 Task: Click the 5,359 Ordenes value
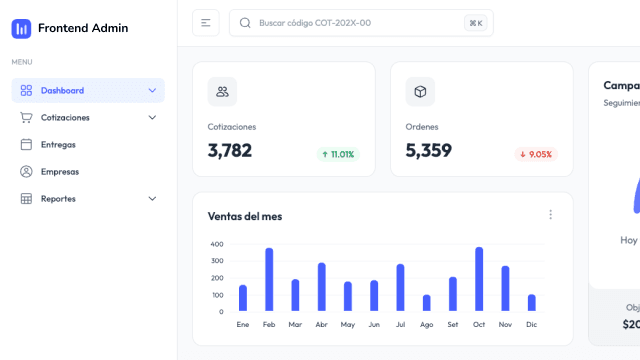(429, 151)
